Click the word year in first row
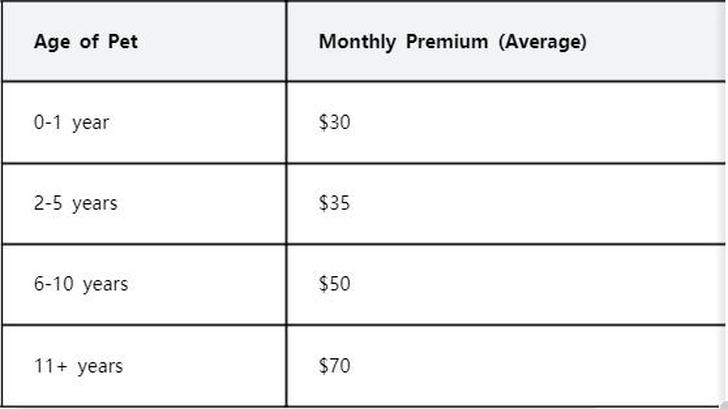This screenshot has height=409, width=728. click(x=91, y=123)
